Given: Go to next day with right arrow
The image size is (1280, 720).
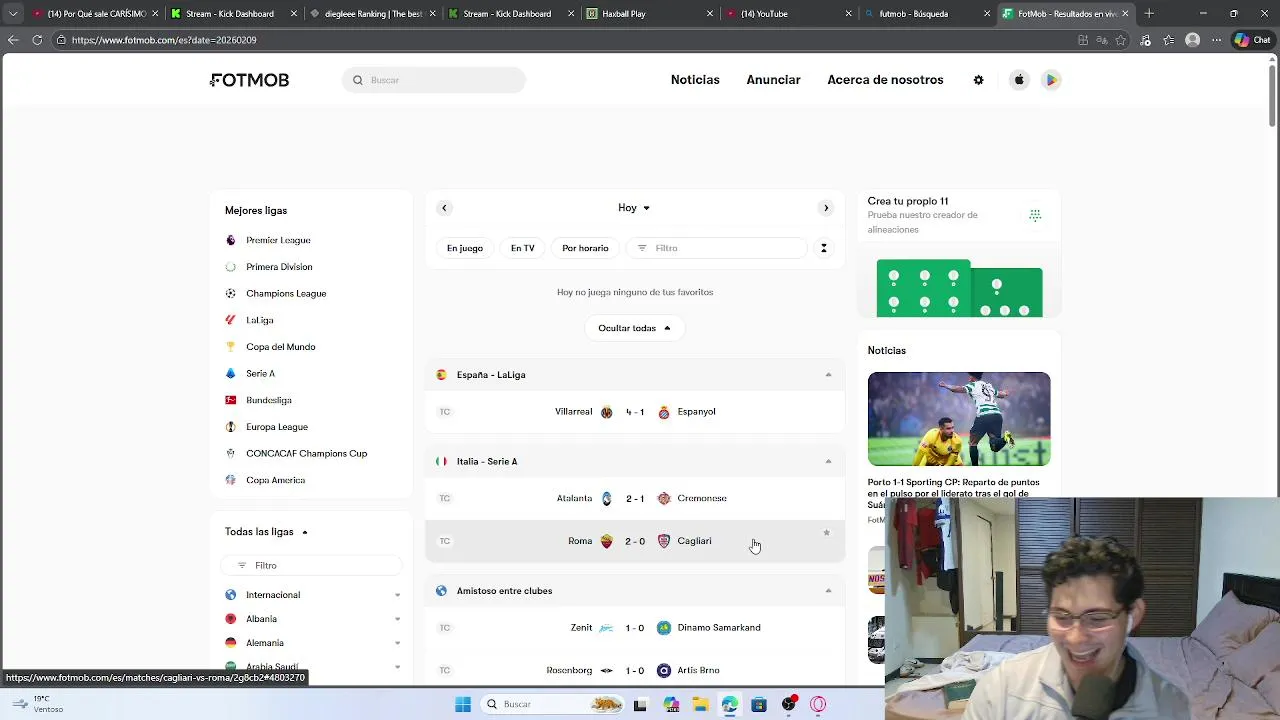Looking at the screenshot, I should (825, 208).
